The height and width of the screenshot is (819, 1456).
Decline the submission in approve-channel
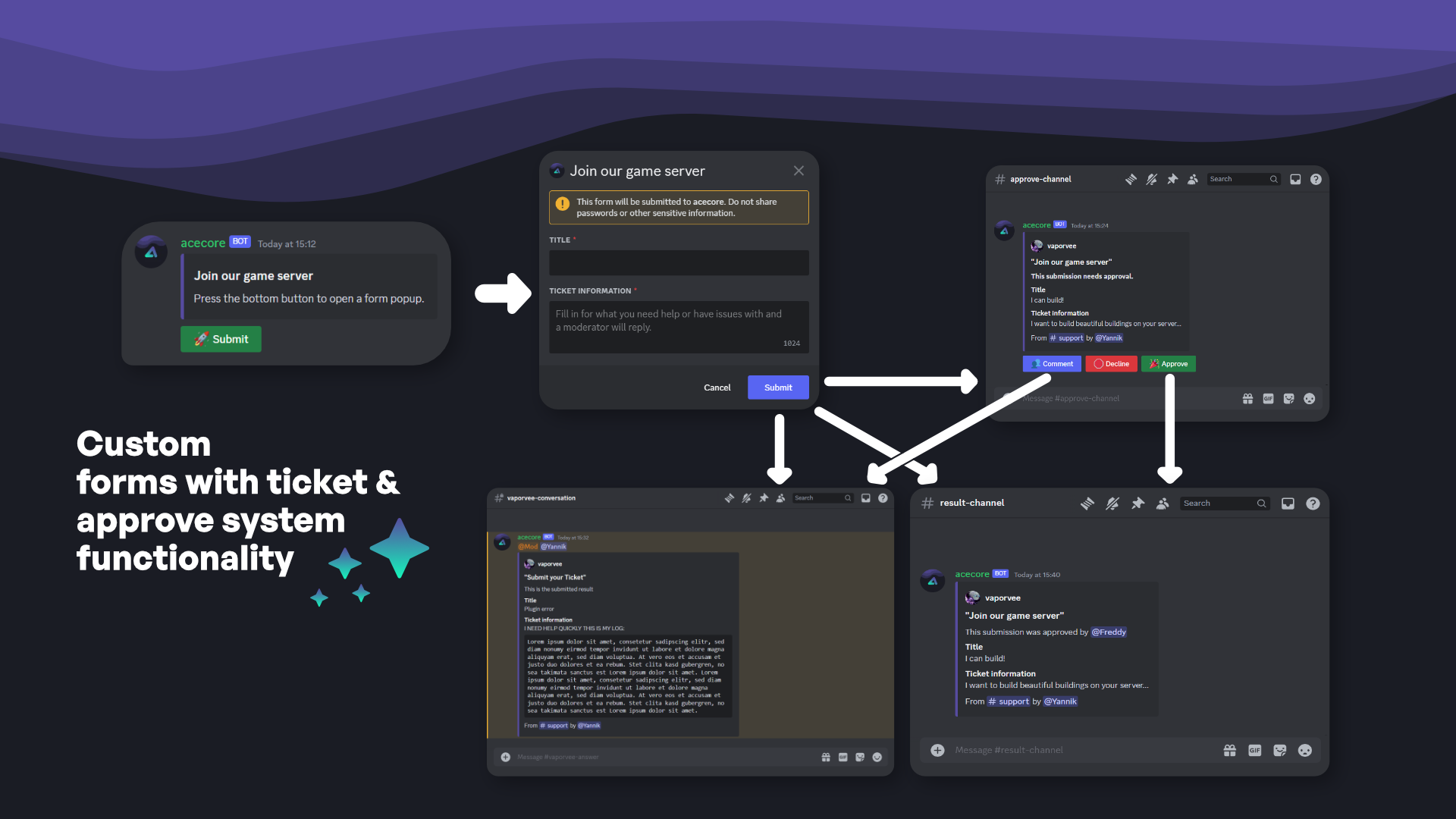[x=1111, y=364]
